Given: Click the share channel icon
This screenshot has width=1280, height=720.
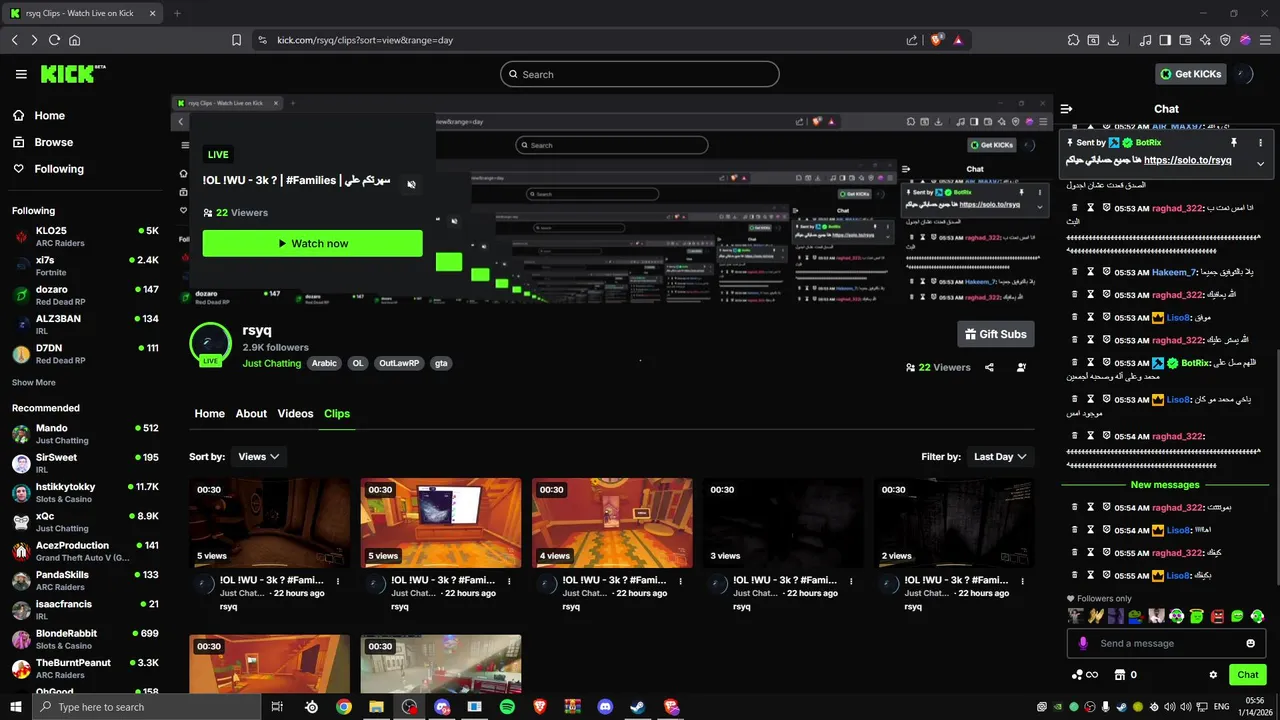Looking at the screenshot, I should click(x=989, y=367).
